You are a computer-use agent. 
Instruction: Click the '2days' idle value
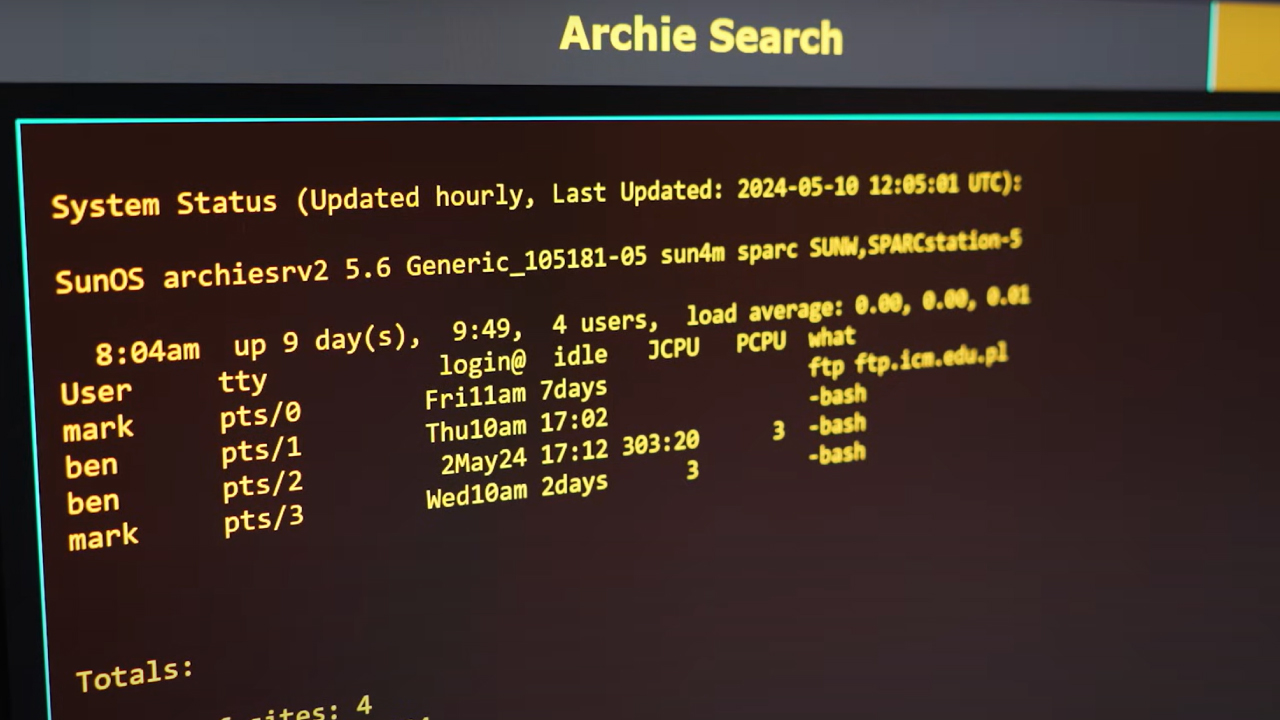(574, 485)
